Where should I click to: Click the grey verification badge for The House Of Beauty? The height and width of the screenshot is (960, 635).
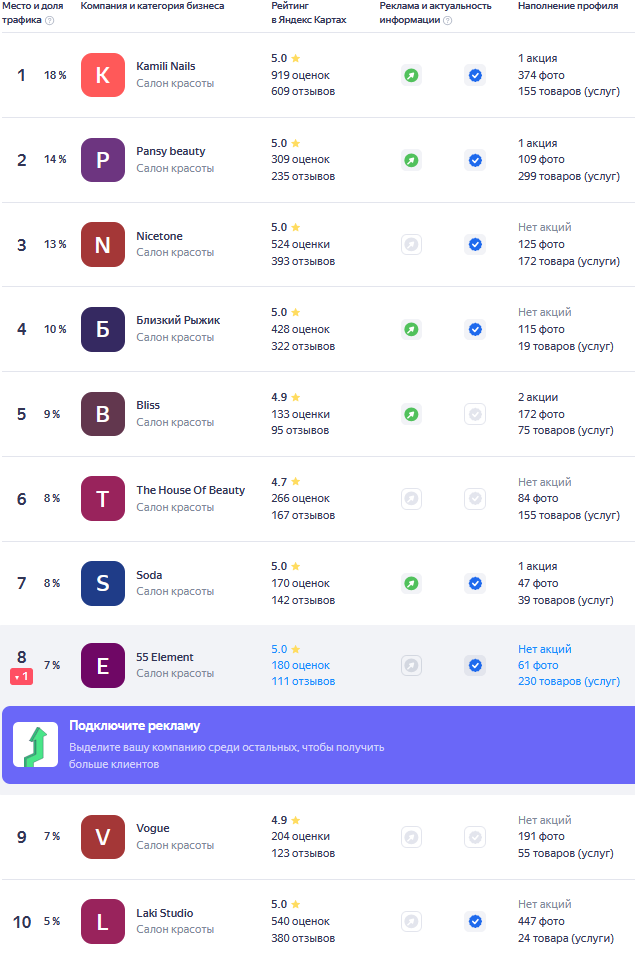475,499
